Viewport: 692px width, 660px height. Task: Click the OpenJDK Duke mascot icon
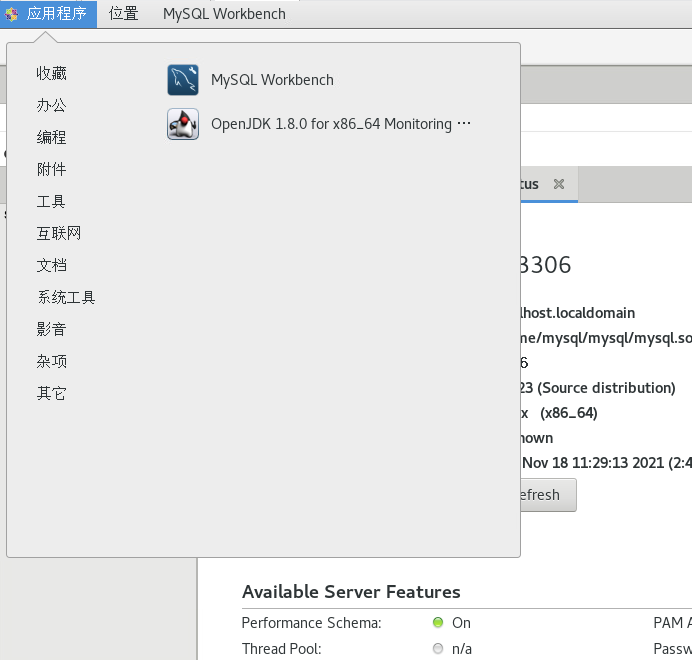pyautogui.click(x=183, y=124)
